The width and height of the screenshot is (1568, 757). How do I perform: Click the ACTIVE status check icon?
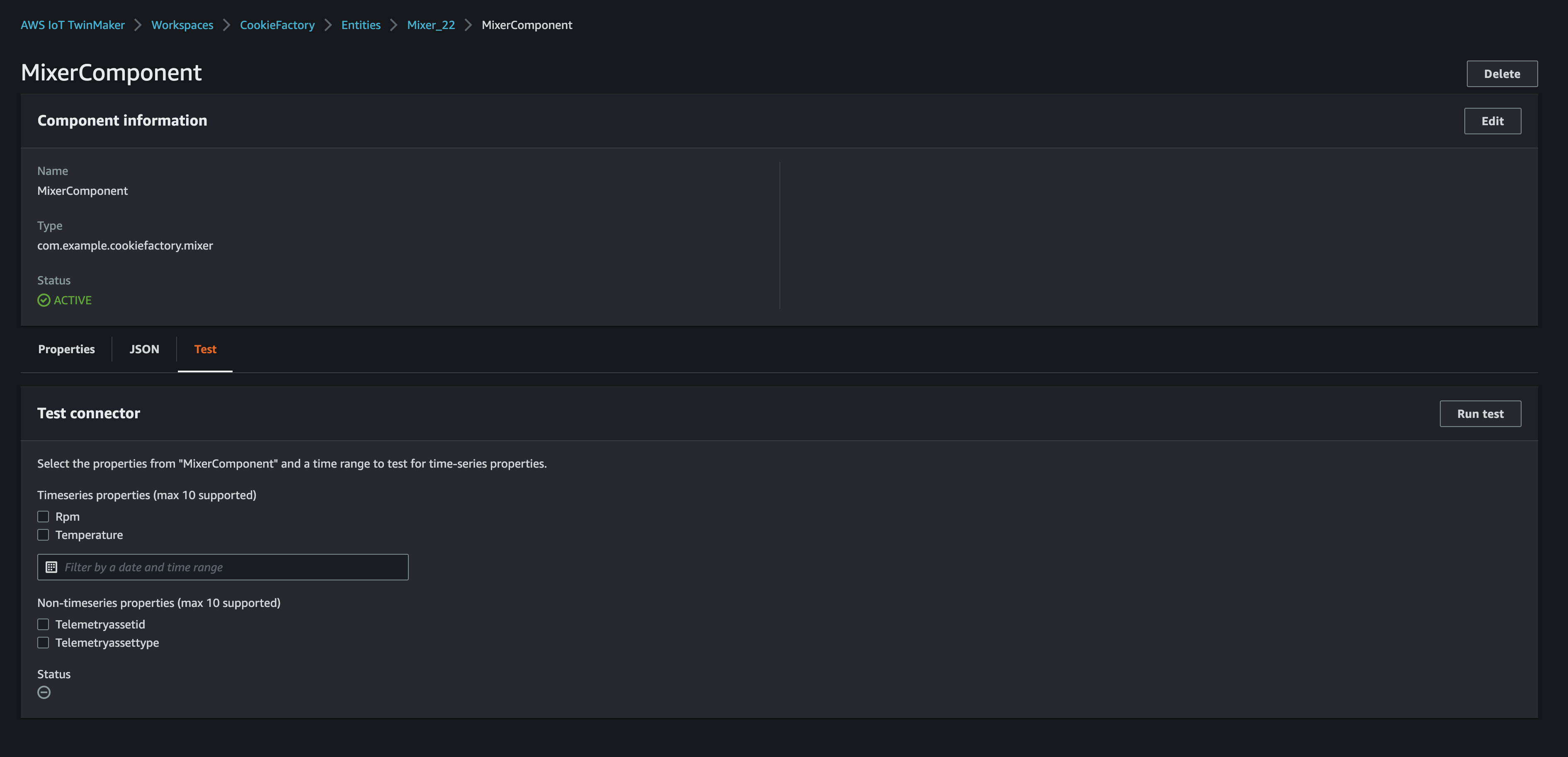coord(43,300)
